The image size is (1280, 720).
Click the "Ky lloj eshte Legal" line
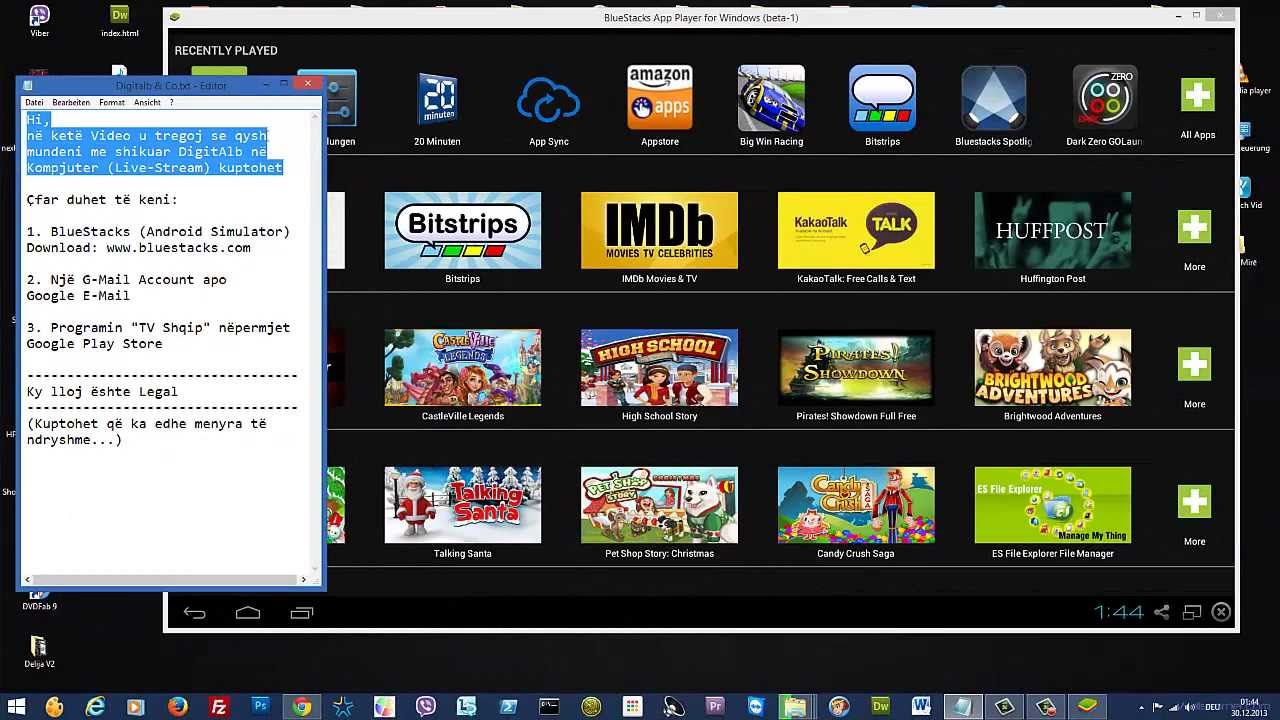click(102, 392)
